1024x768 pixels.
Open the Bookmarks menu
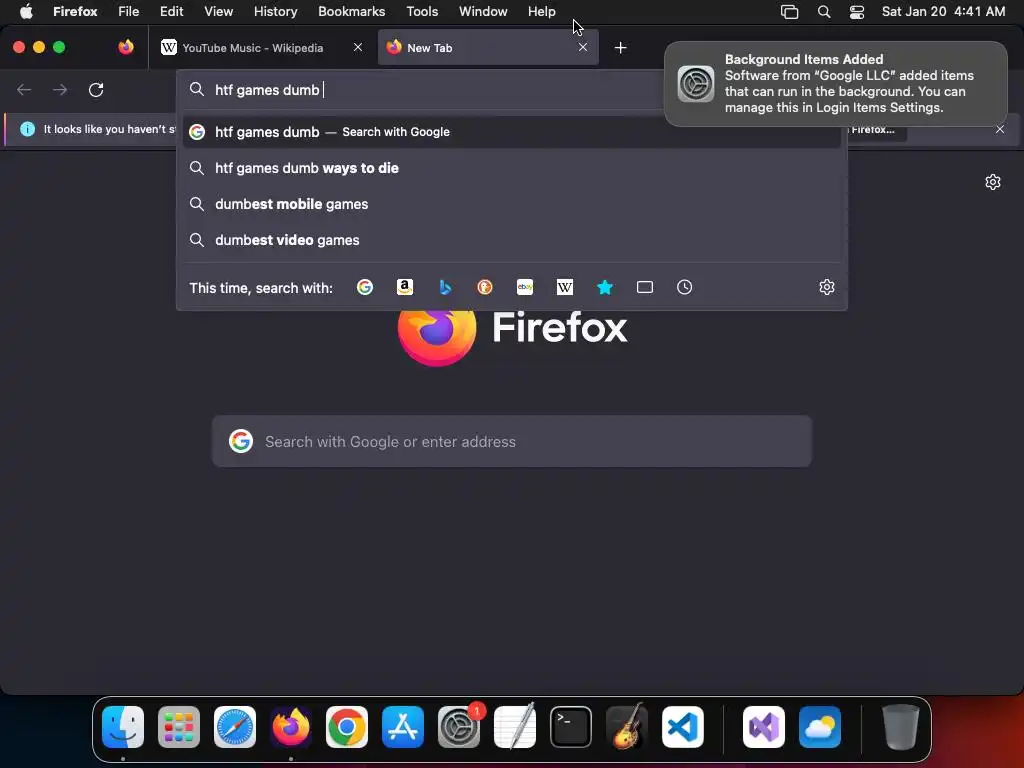[x=351, y=11]
